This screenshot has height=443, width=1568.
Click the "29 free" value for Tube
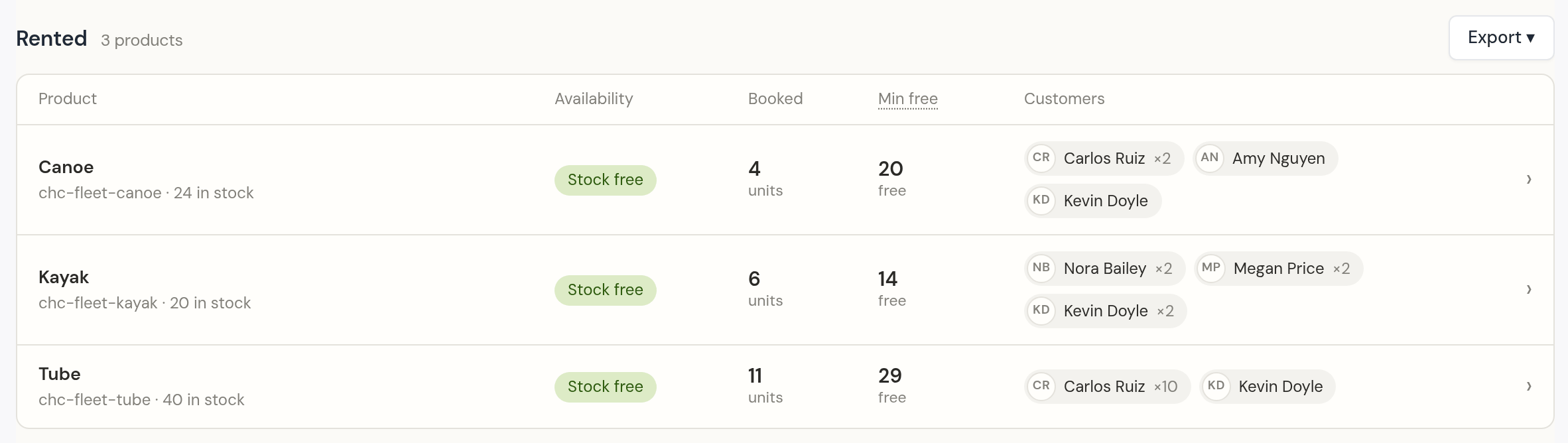point(892,386)
